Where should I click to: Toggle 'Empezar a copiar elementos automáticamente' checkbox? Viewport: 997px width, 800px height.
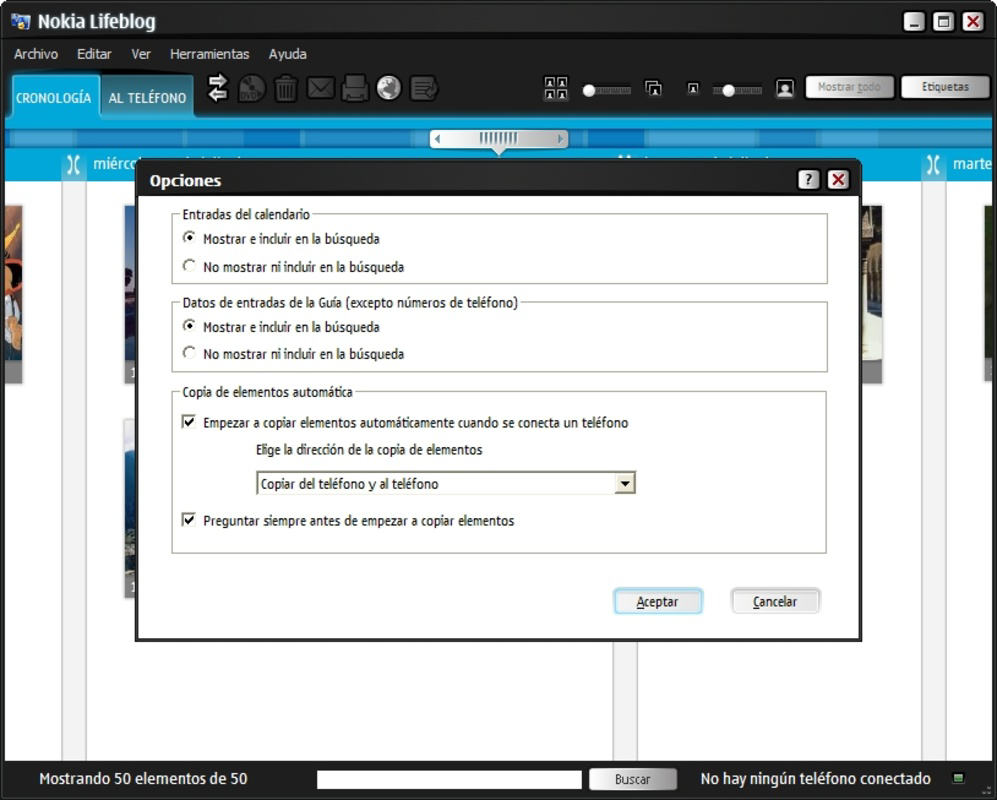point(189,422)
